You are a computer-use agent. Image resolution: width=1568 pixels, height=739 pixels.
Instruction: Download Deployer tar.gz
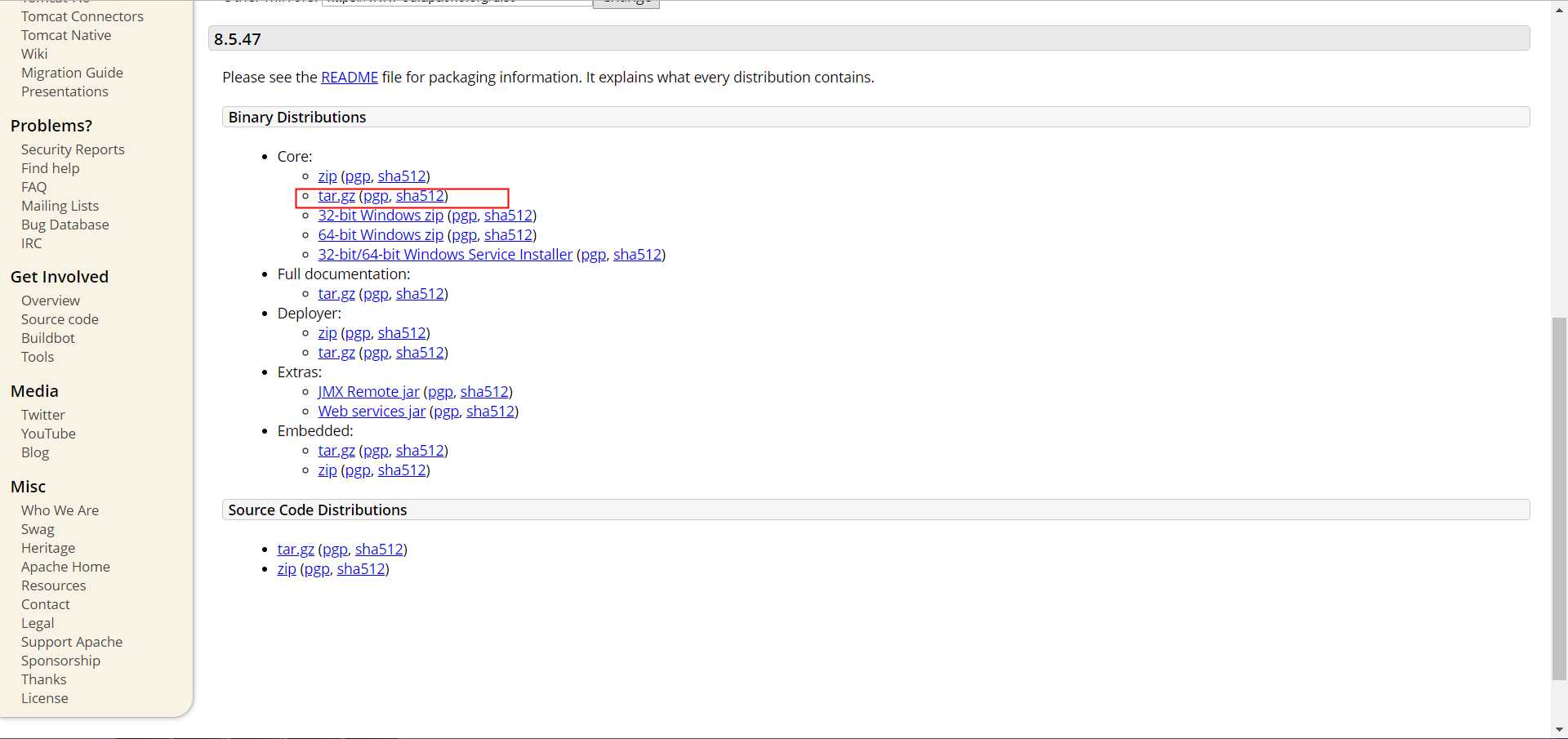point(336,353)
